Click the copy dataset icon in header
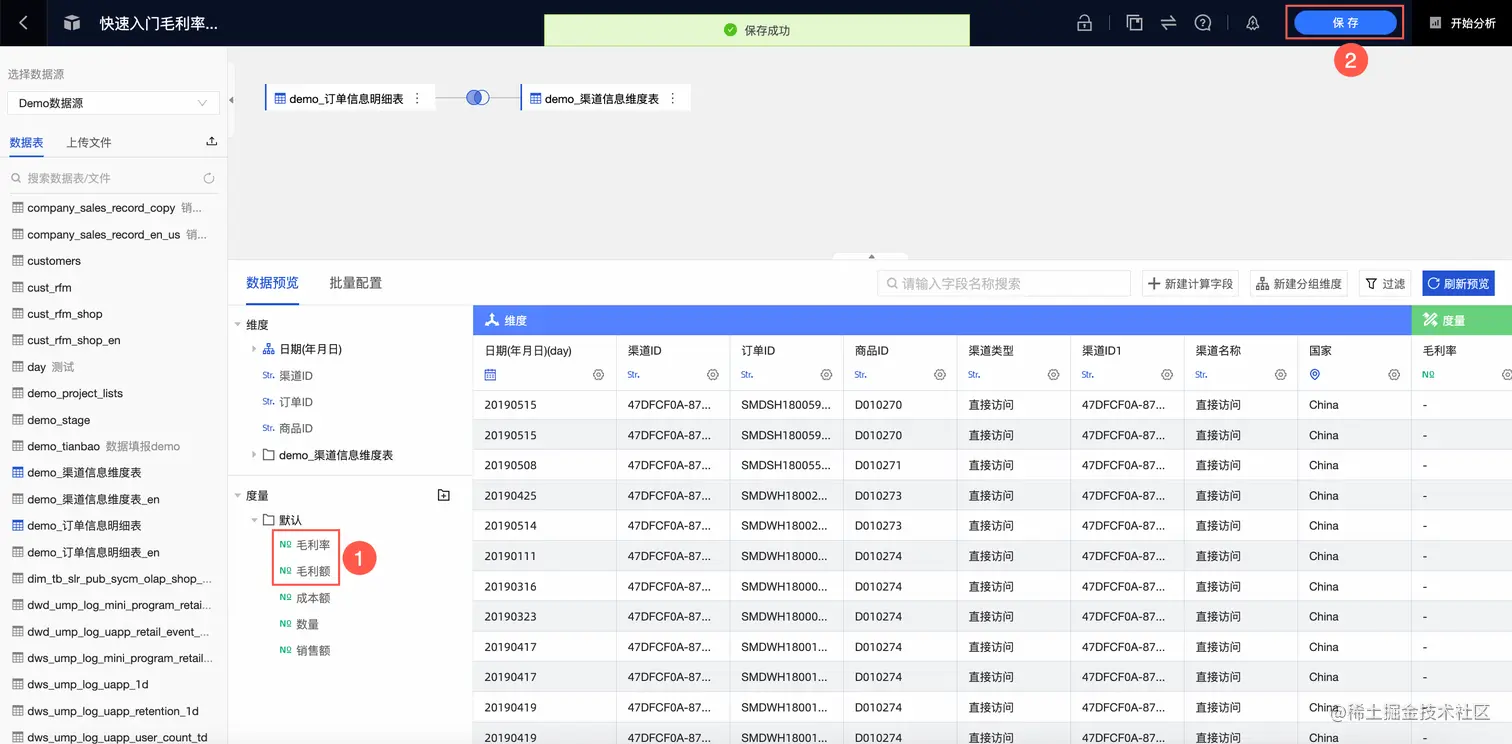1512x744 pixels. tap(1134, 23)
